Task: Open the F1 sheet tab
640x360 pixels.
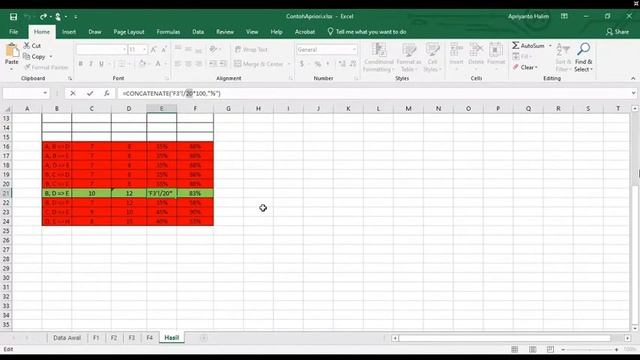Action: pos(96,338)
